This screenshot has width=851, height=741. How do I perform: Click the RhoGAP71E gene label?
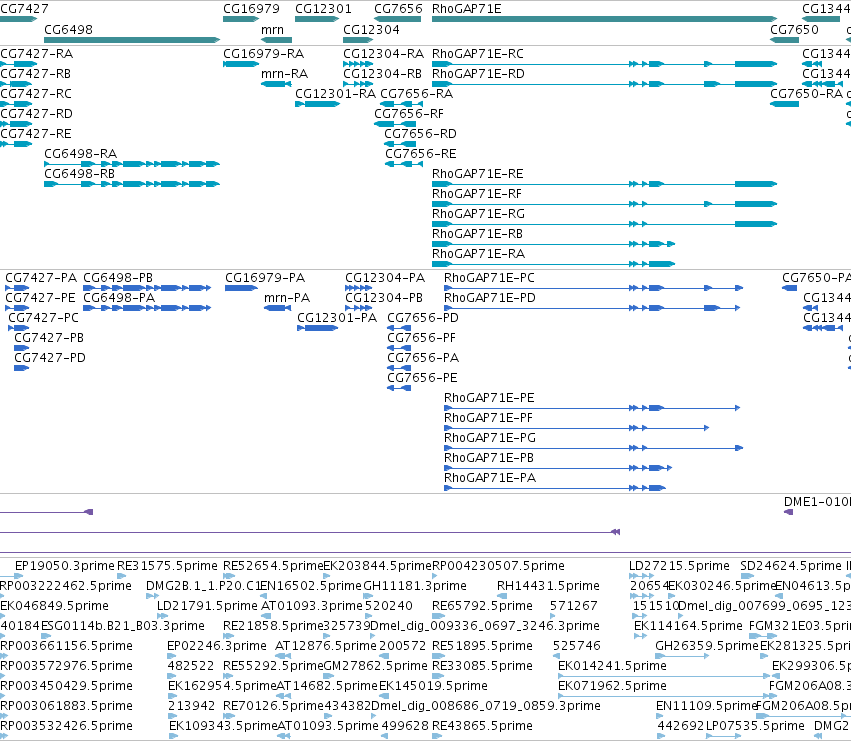(x=467, y=9)
